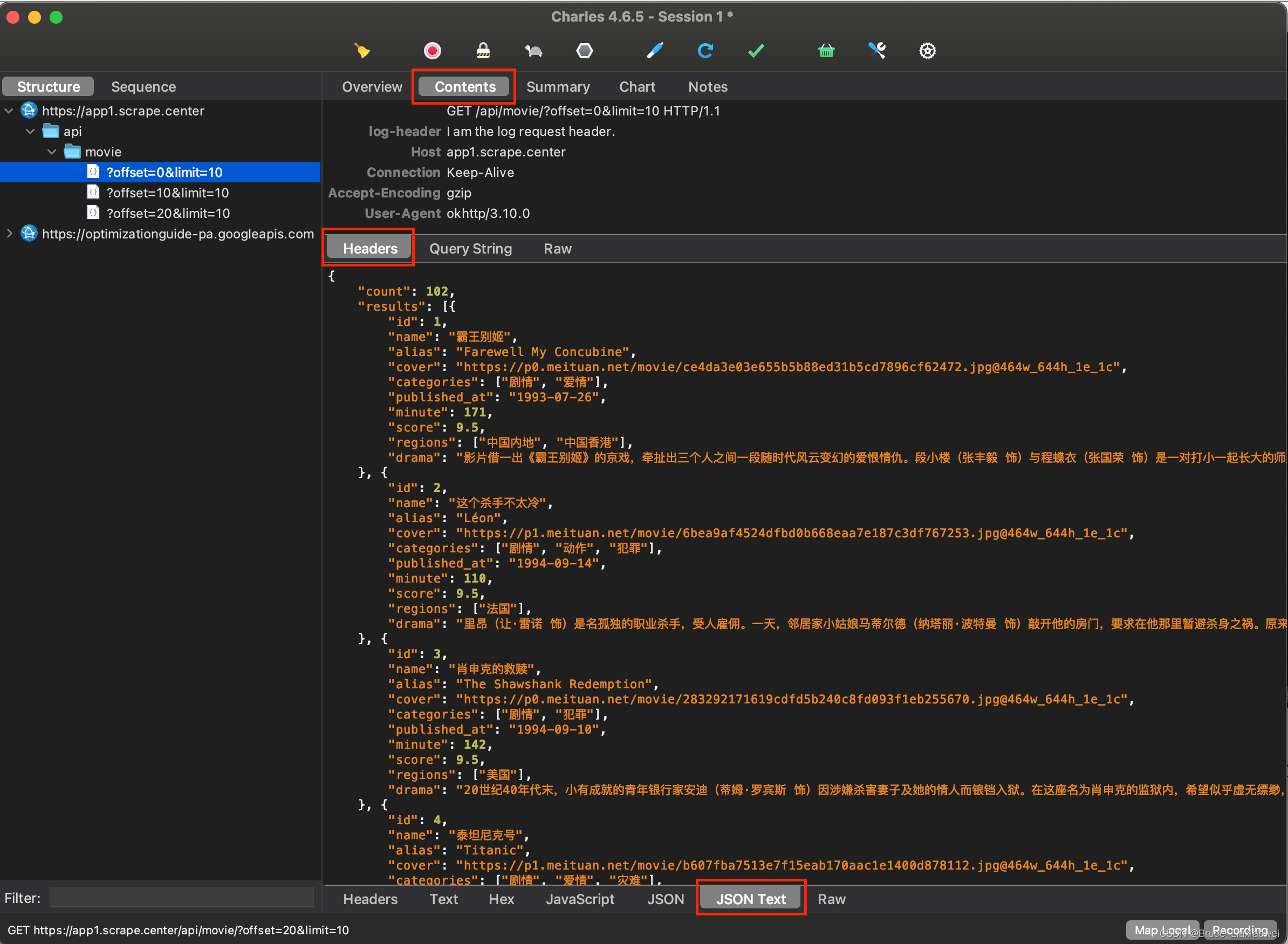
Task: Toggle SSL proxying lock icon
Action: pyautogui.click(x=483, y=51)
